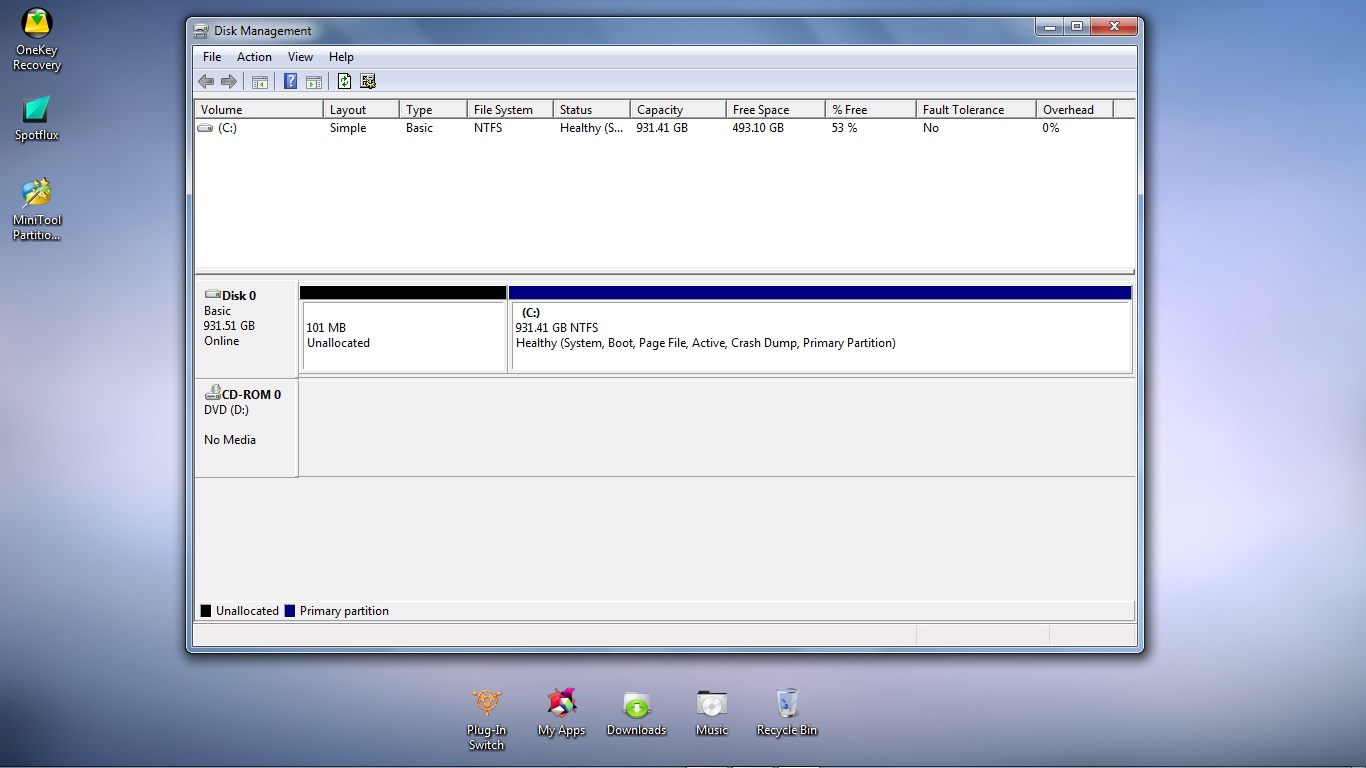Toggle the Show/Hide Action Pane icon

pyautogui.click(x=314, y=82)
